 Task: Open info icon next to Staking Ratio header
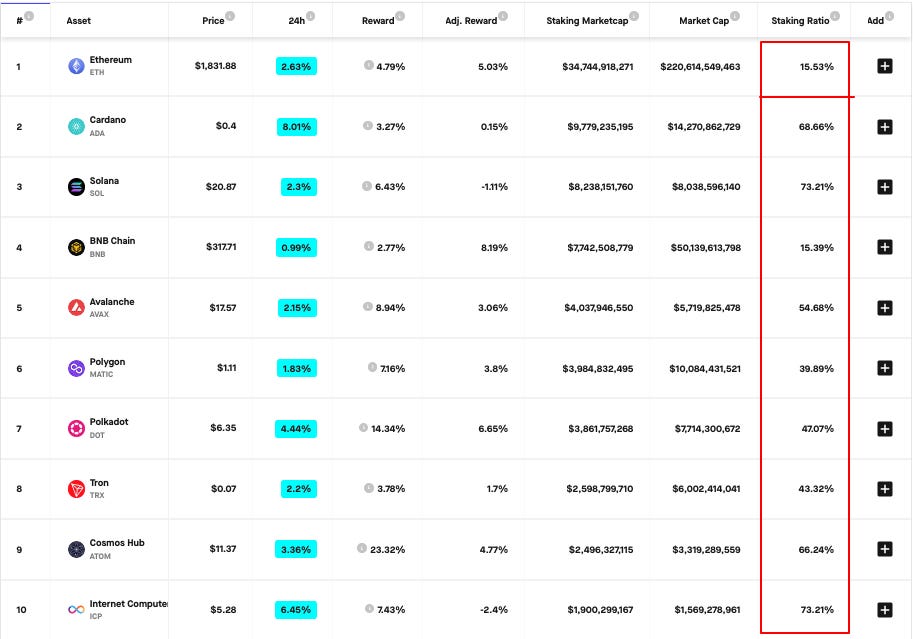point(835,16)
